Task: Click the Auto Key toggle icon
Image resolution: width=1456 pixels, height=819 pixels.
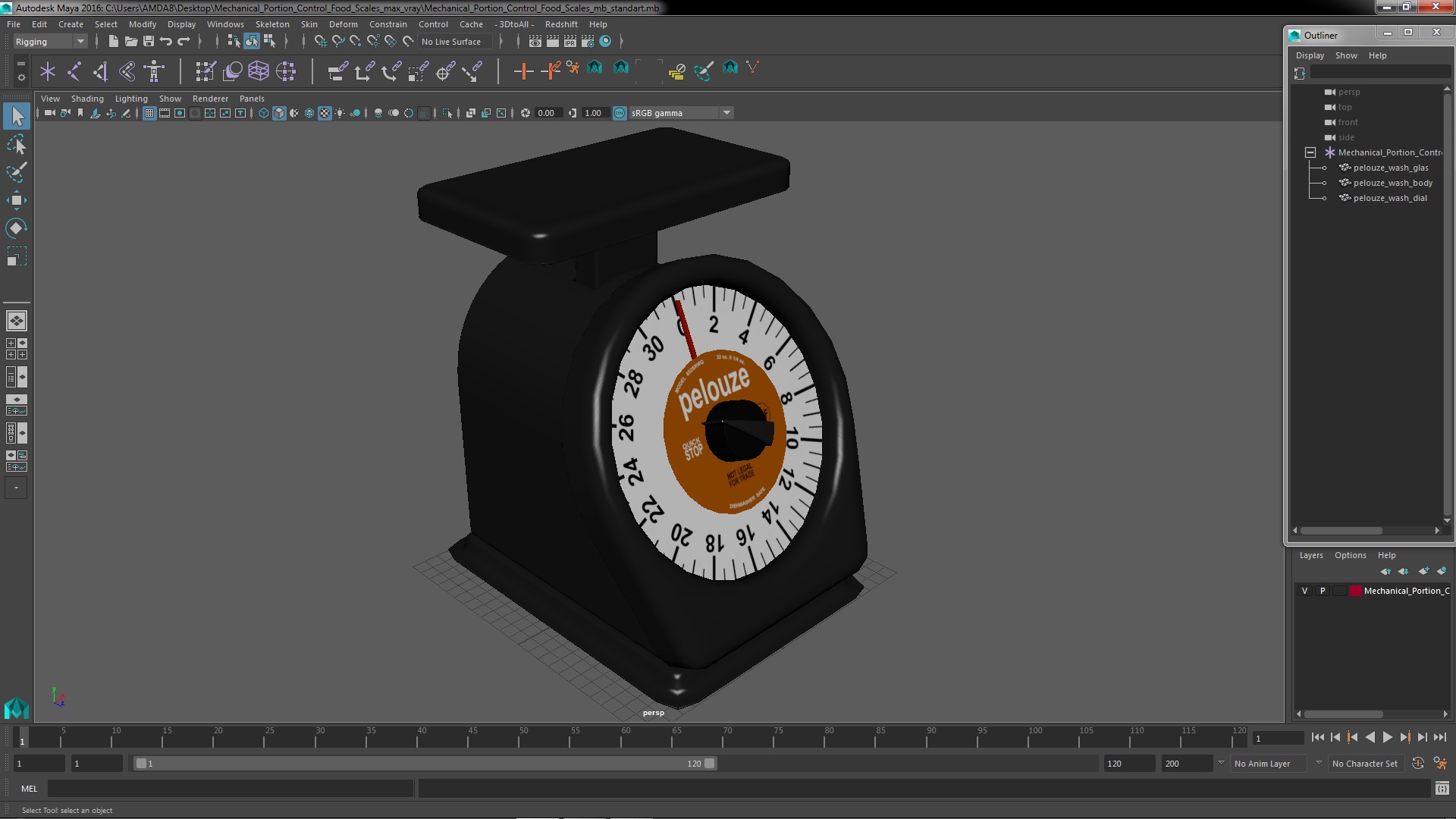Action: tap(1417, 764)
